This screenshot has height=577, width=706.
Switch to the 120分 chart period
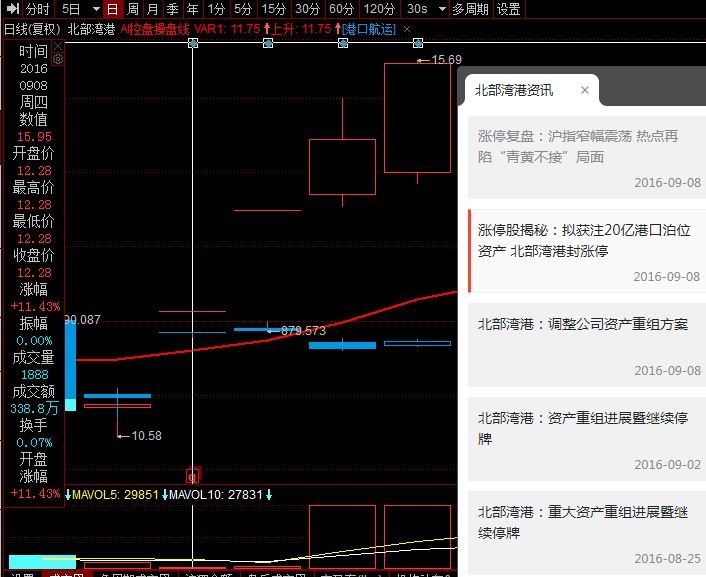click(x=379, y=9)
